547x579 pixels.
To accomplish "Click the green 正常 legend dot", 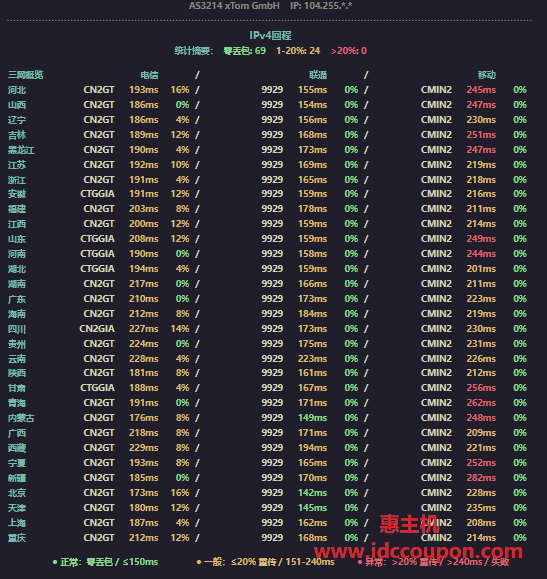I will tap(55, 562).
